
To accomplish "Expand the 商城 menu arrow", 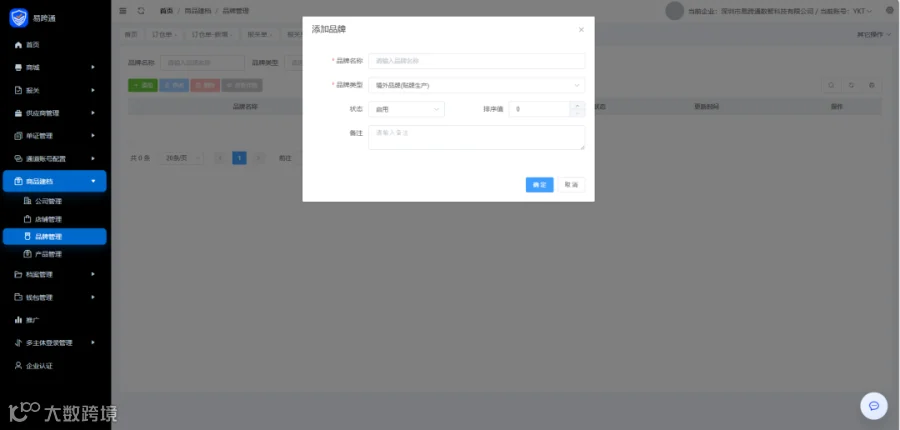I will click(x=93, y=67).
